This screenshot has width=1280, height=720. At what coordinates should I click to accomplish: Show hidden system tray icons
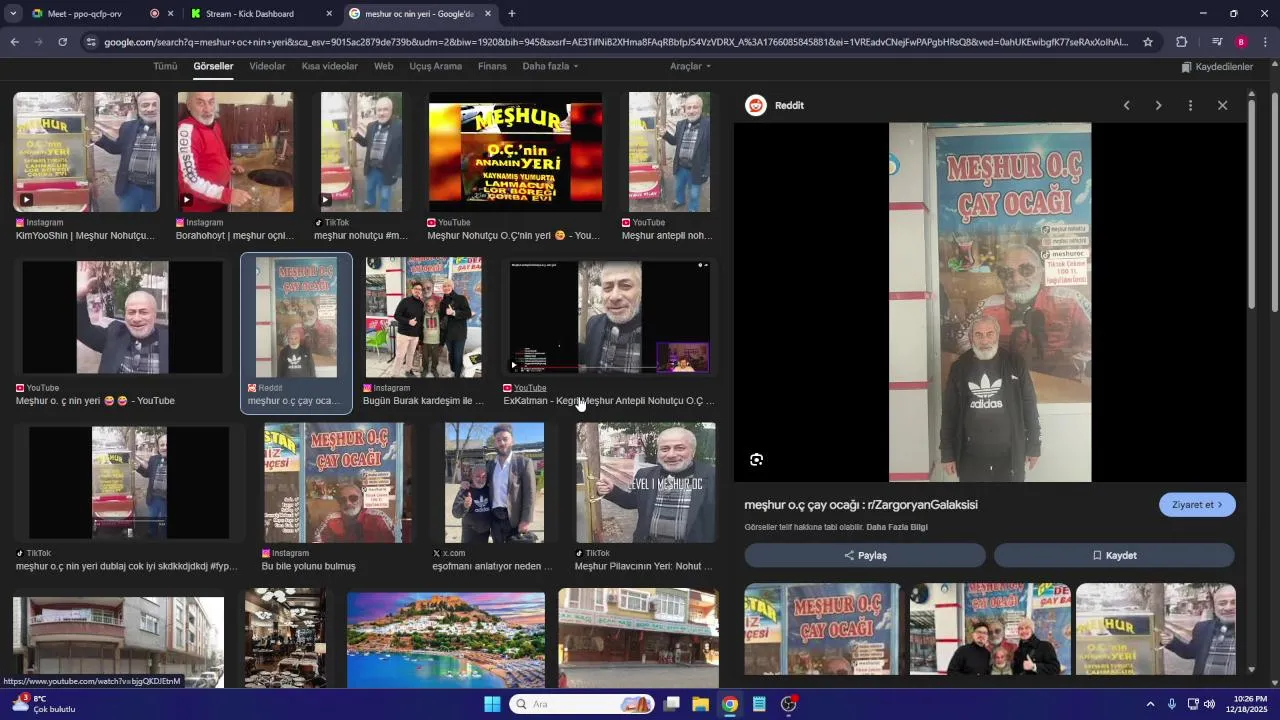point(1150,704)
